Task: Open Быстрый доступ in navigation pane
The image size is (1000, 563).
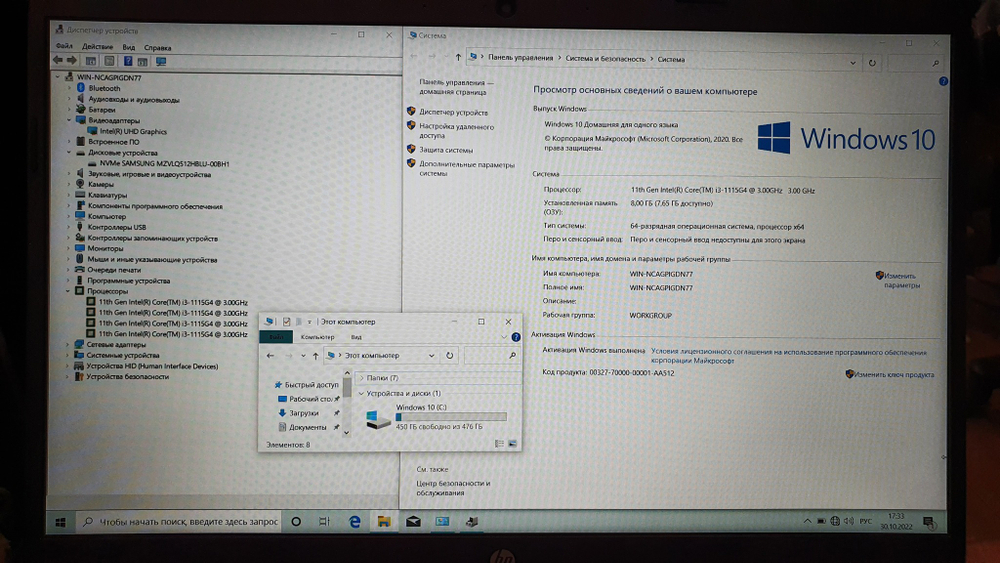Action: pyautogui.click(x=311, y=384)
